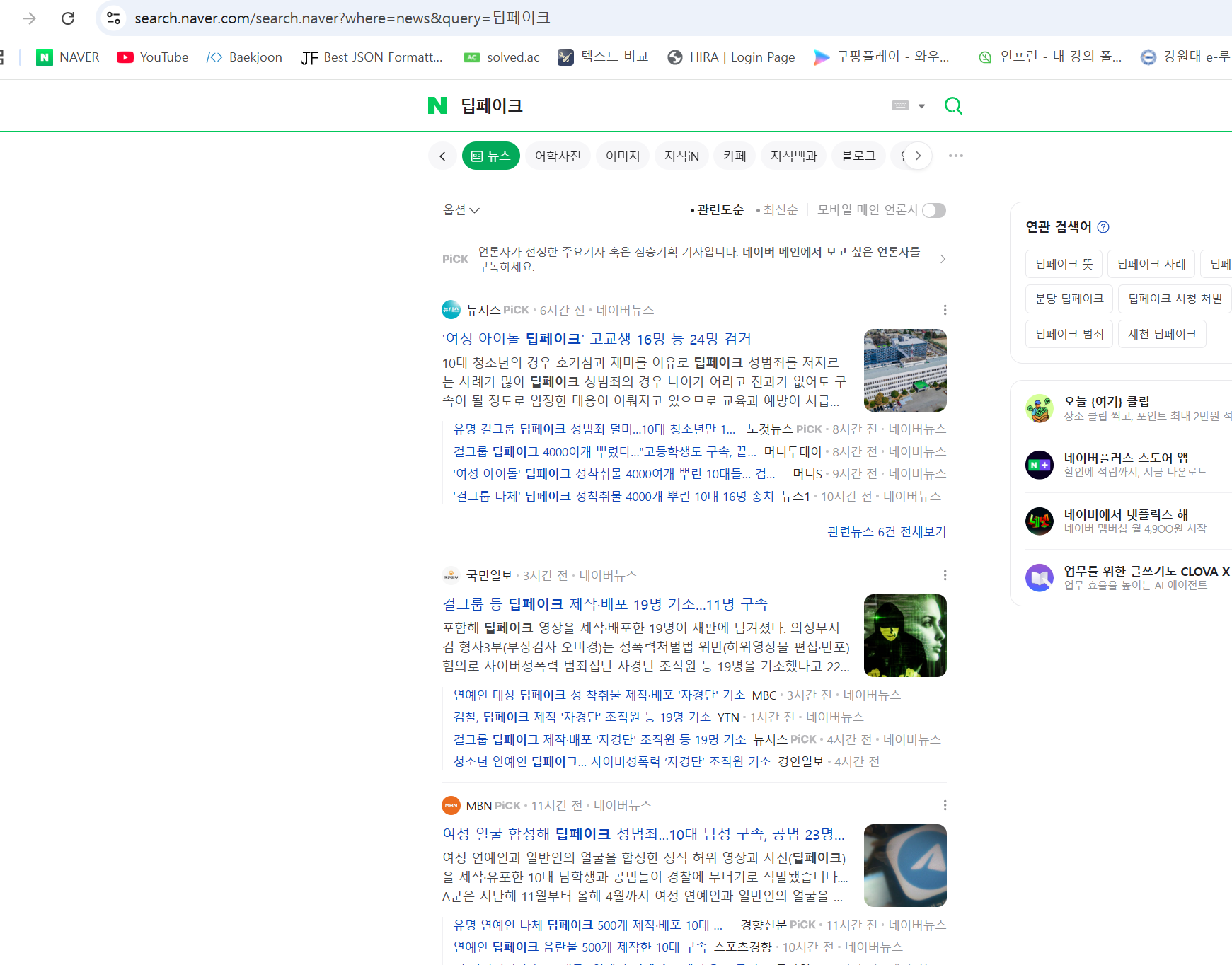Viewport: 1232px width, 965px height.
Task: Click the MBN press logo icon
Action: (451, 805)
